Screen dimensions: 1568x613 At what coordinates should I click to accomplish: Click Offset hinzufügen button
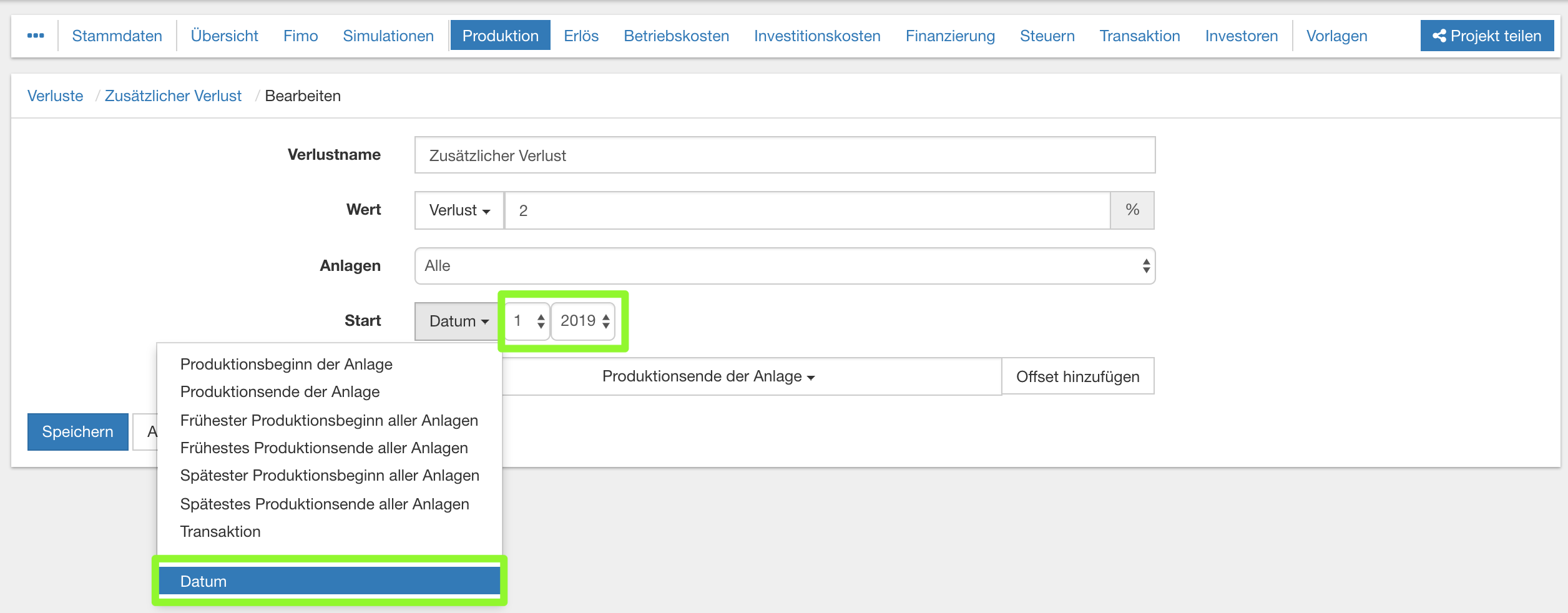(1077, 376)
